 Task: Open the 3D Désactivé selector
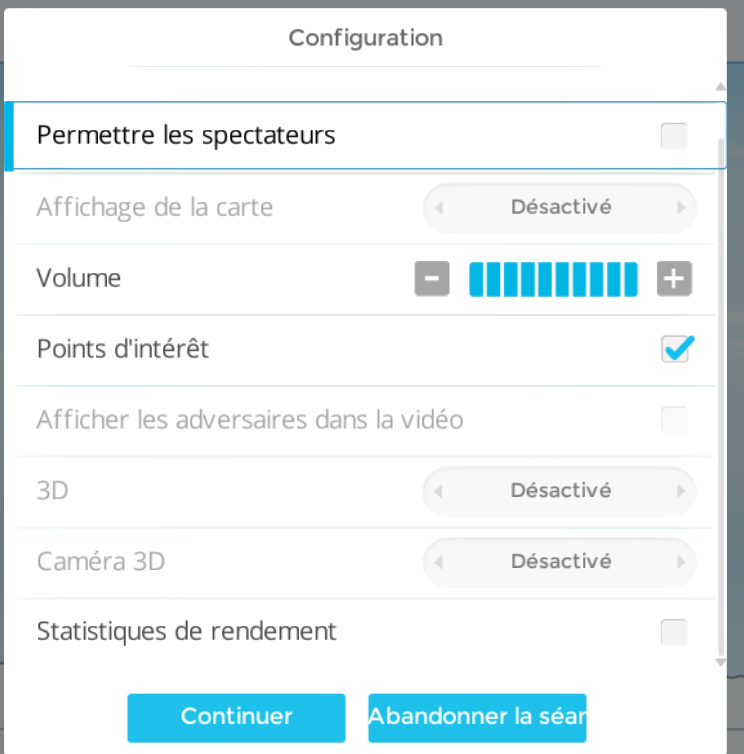coord(560,491)
